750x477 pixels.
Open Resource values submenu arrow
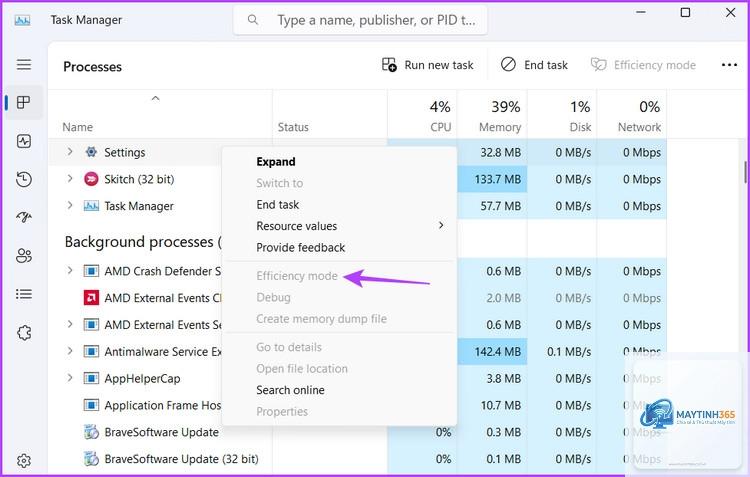pos(441,225)
